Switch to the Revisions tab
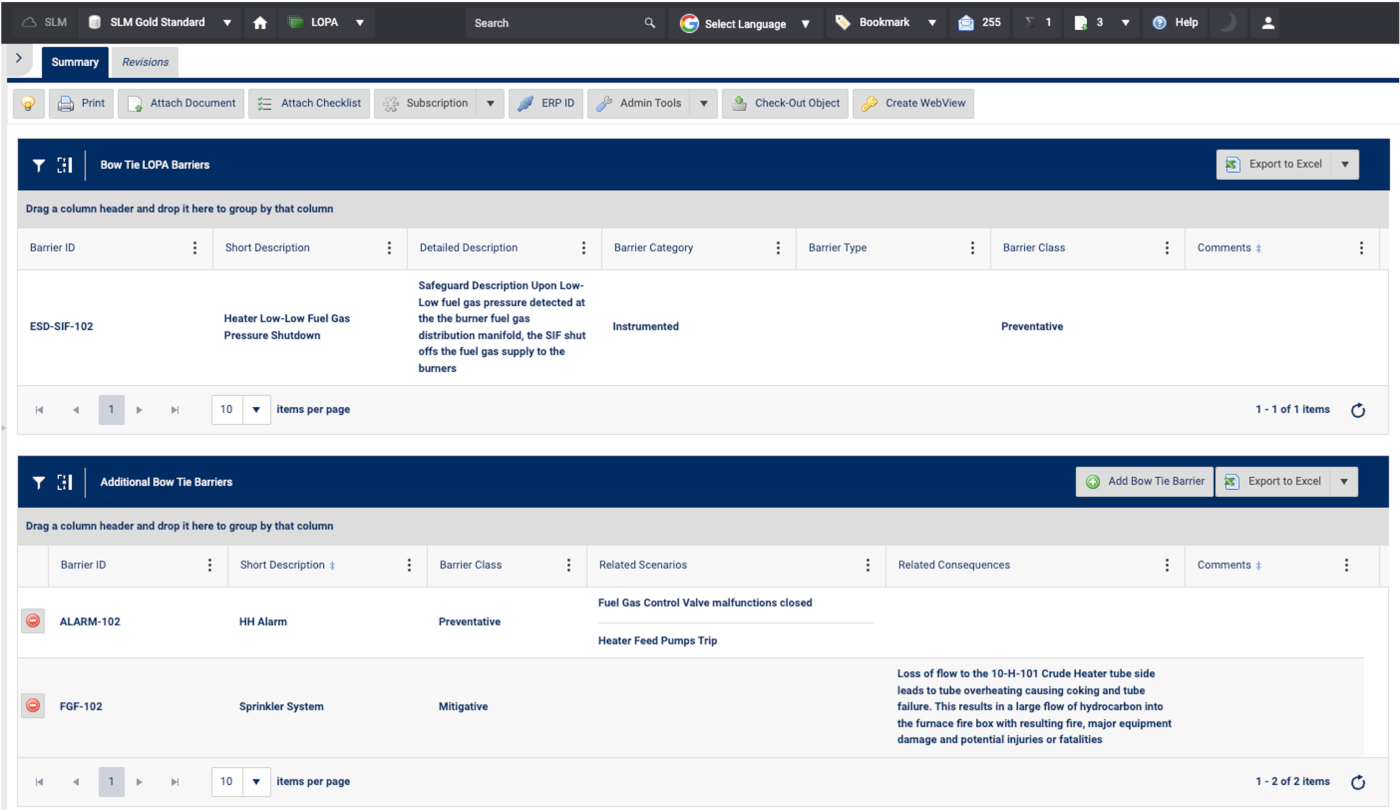Screen dimensions: 1400x811 pos(145,62)
